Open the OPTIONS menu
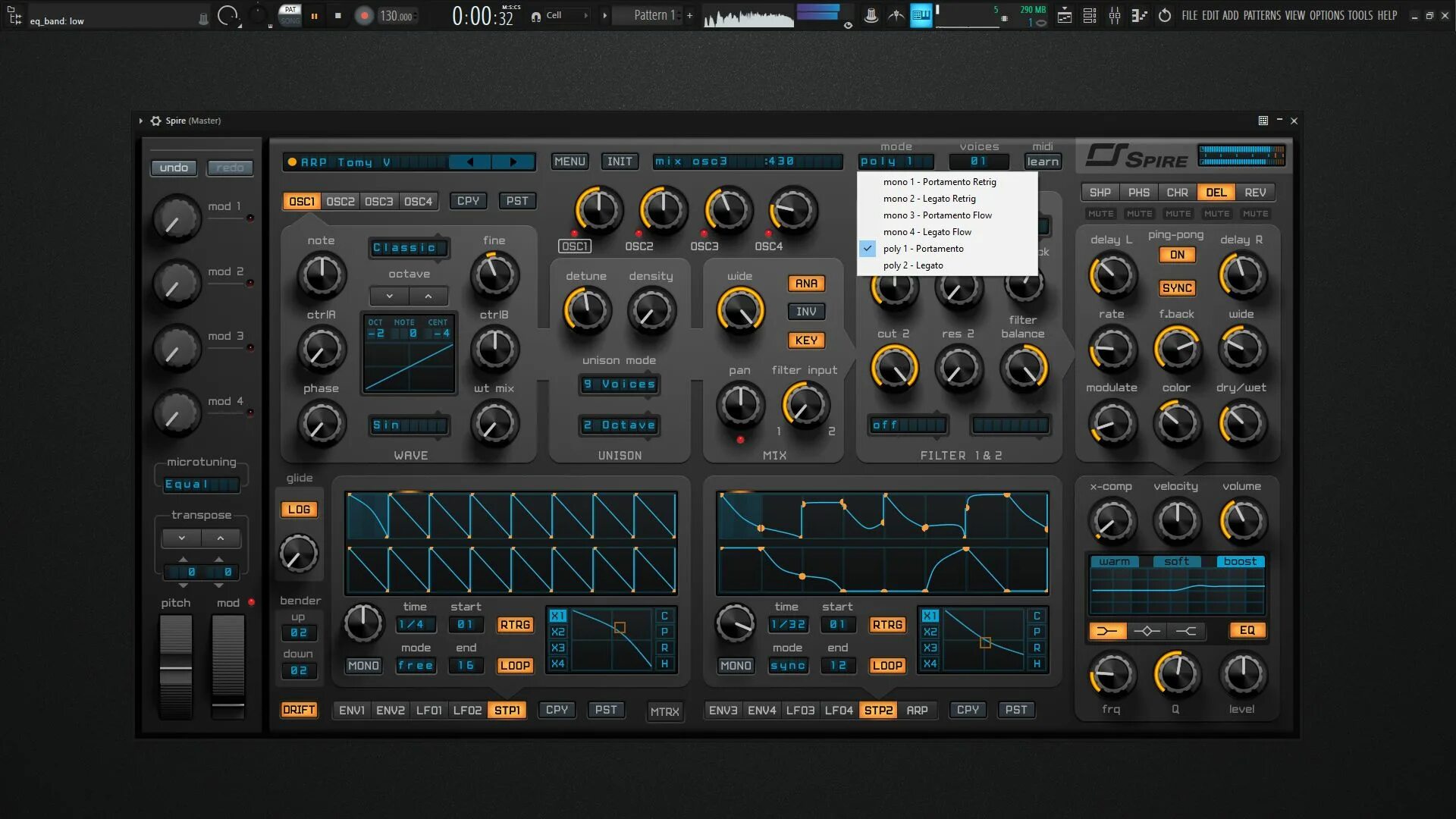This screenshot has width=1456, height=819. (x=1327, y=15)
